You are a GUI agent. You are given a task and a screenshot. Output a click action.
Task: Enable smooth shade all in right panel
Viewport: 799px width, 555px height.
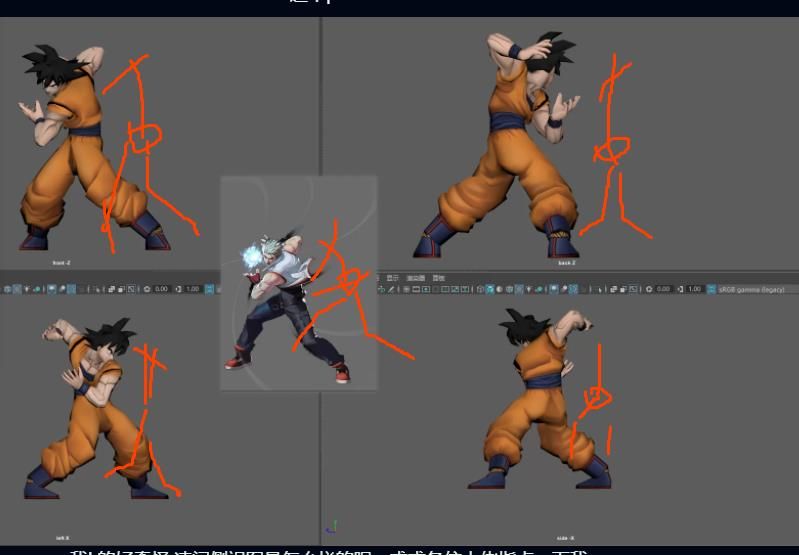click(x=490, y=289)
